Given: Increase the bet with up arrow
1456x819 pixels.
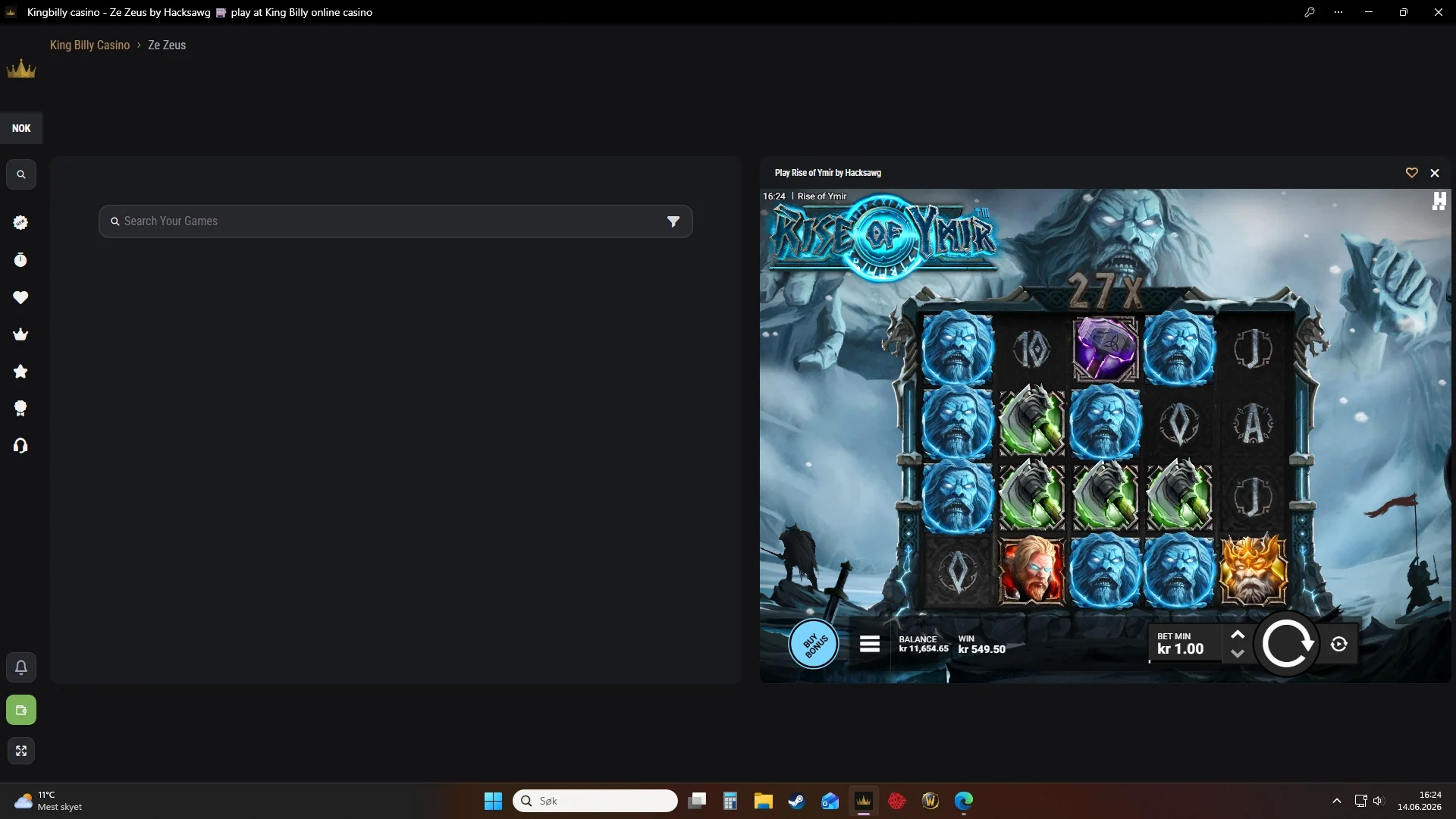Looking at the screenshot, I should (x=1238, y=635).
